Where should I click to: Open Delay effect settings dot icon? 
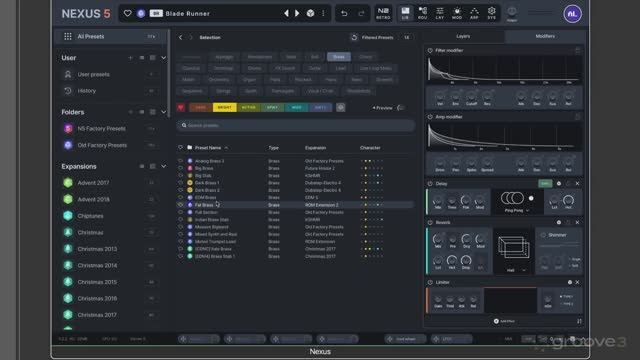pos(559,184)
